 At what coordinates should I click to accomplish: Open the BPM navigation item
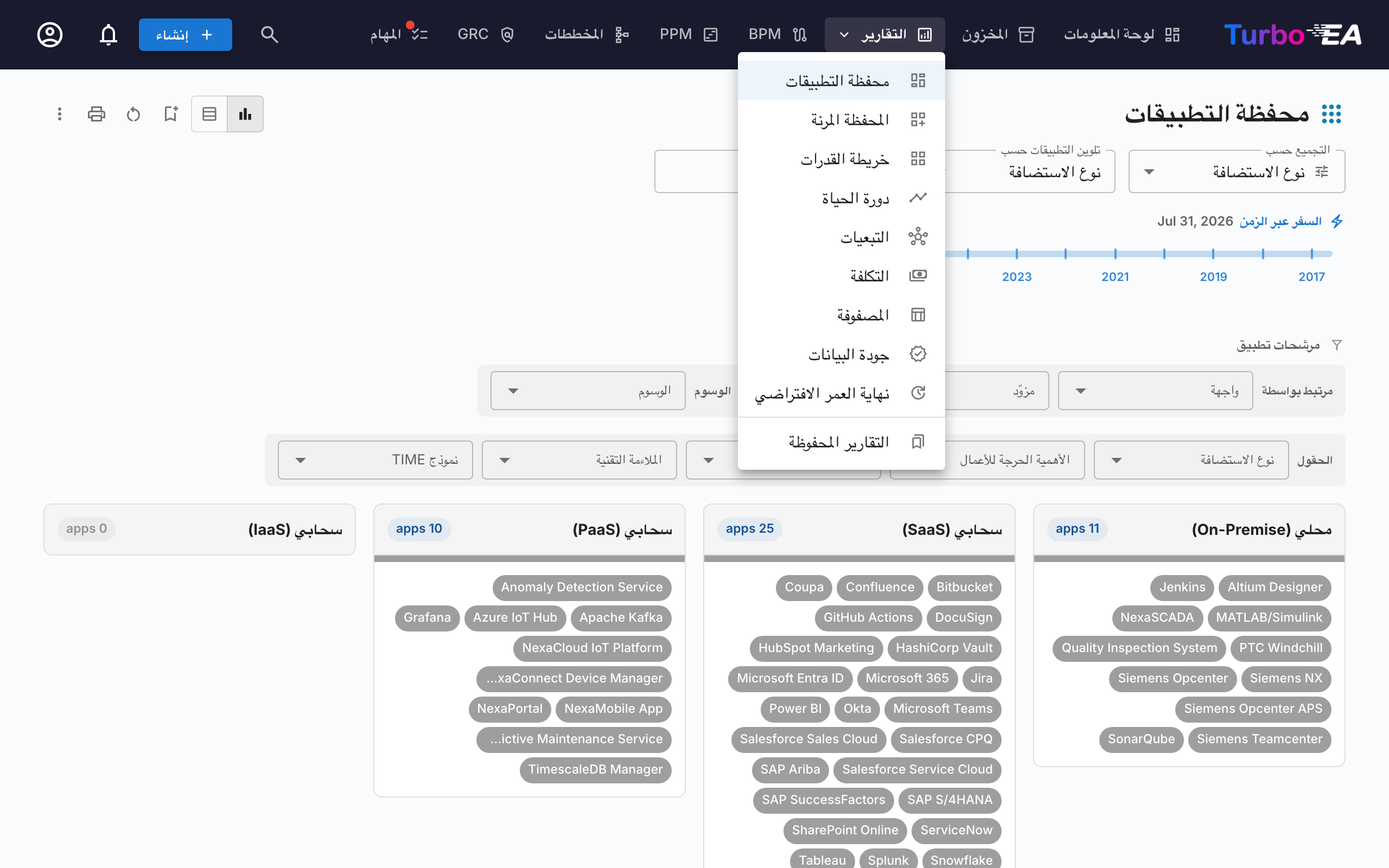pyautogui.click(x=778, y=34)
